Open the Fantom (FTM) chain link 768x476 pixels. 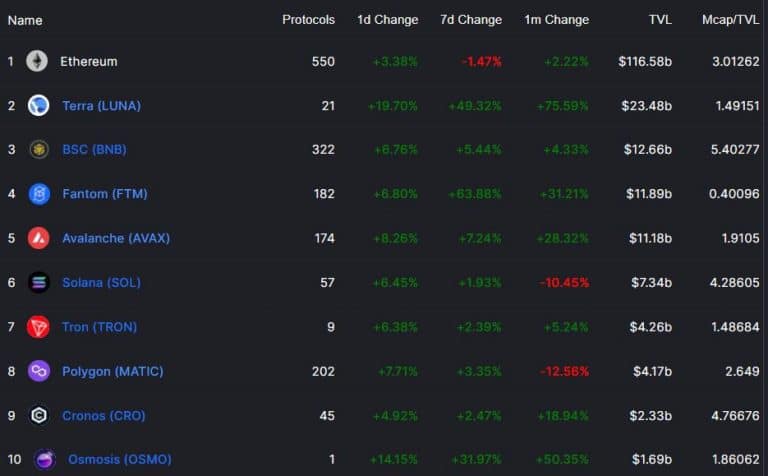click(x=105, y=194)
